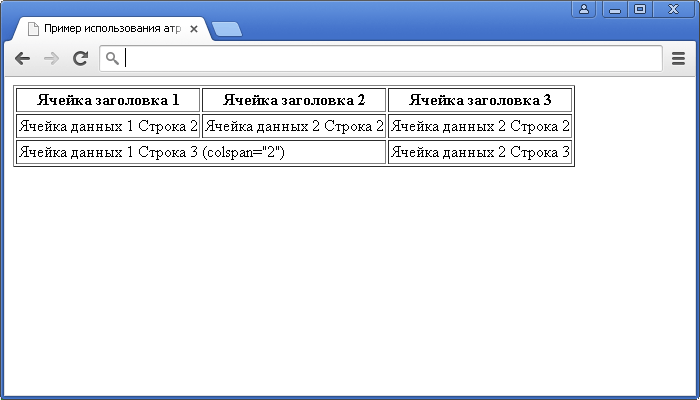
Task: Minimize the browser window
Action: pyautogui.click(x=614, y=9)
